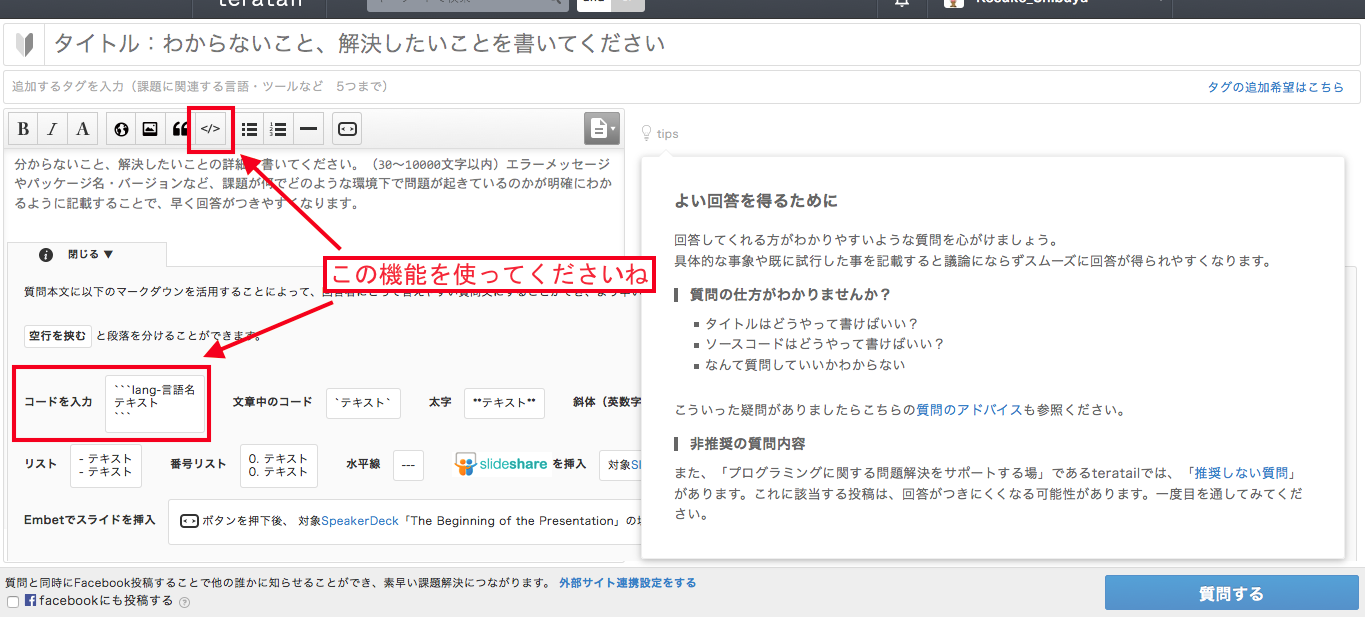Open the '外部サイト連携設定をする' link
Screen dimensions: 1365x617
[x=627, y=583]
